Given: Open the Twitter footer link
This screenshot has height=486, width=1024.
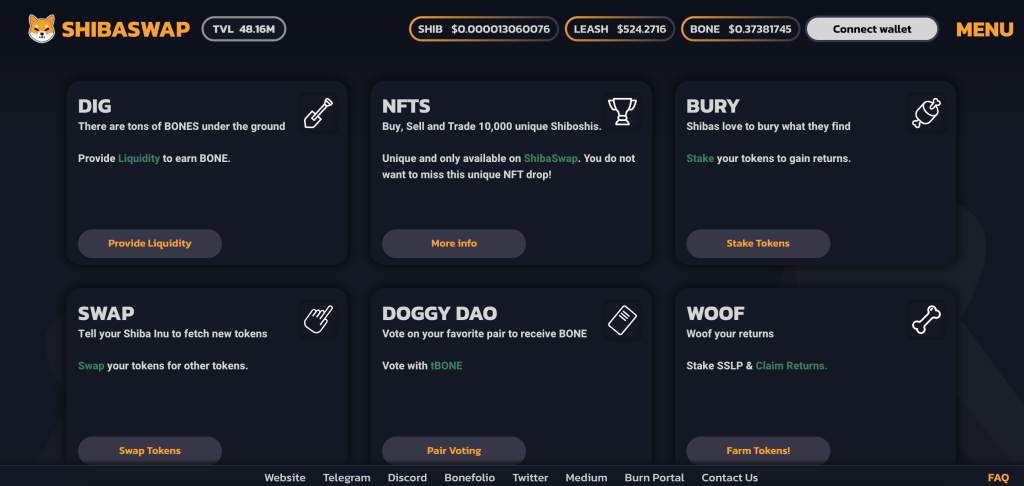Looking at the screenshot, I should pos(530,478).
